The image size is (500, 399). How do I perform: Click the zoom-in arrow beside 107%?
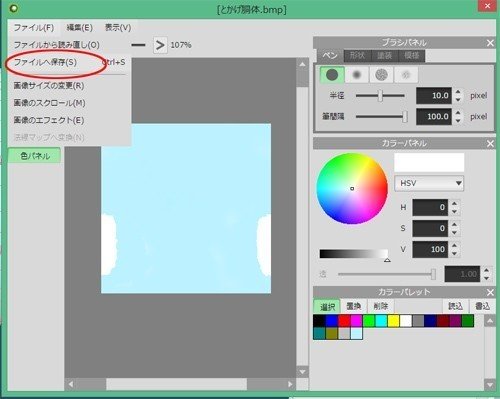pos(160,45)
